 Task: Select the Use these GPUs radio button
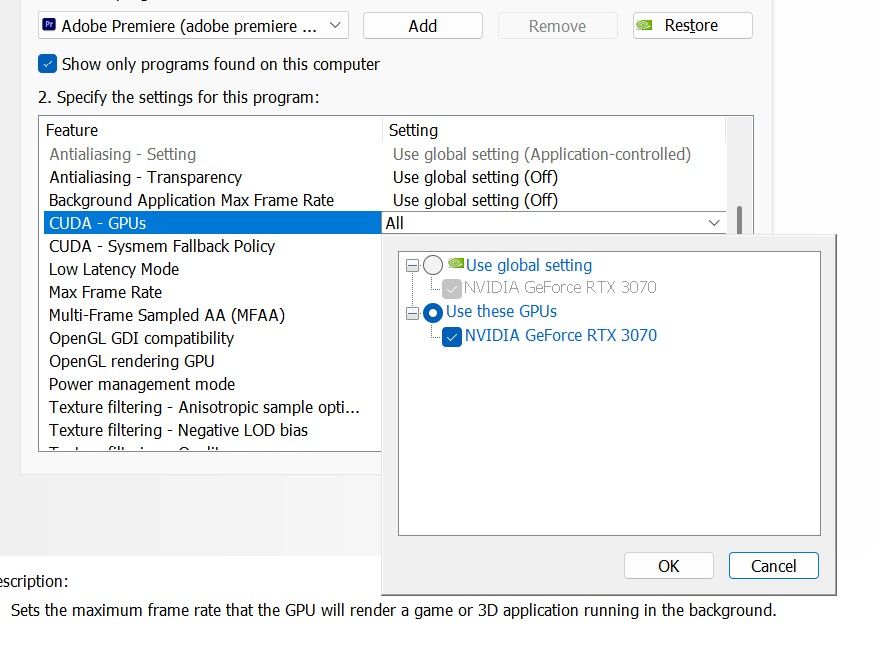433,312
